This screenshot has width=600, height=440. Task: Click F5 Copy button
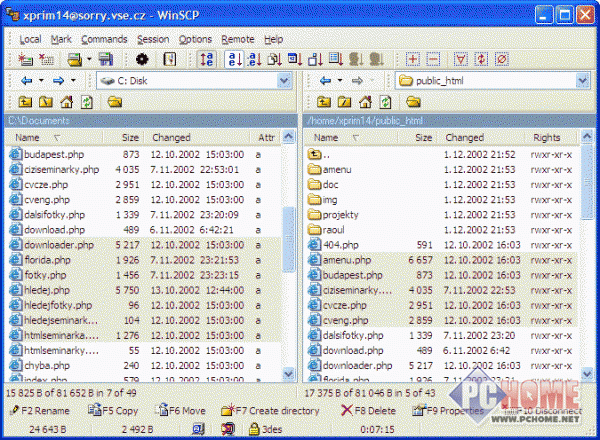pyautogui.click(x=113, y=411)
